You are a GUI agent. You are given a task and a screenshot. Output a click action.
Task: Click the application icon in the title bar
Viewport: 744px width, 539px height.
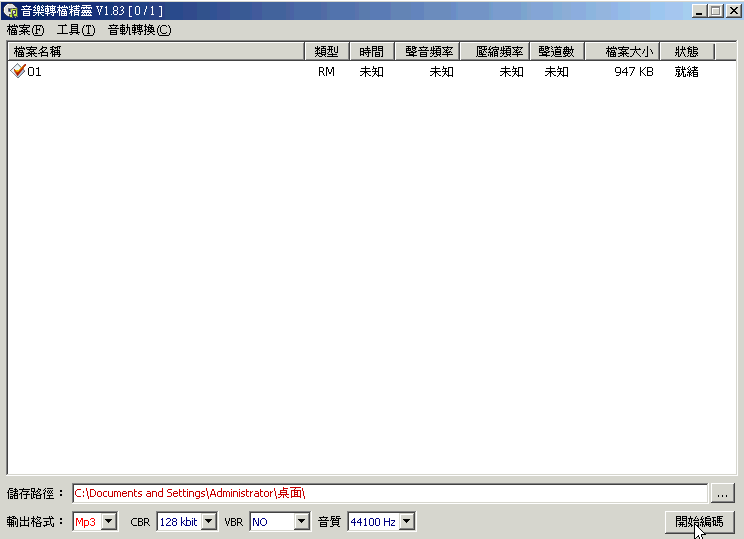(10, 10)
